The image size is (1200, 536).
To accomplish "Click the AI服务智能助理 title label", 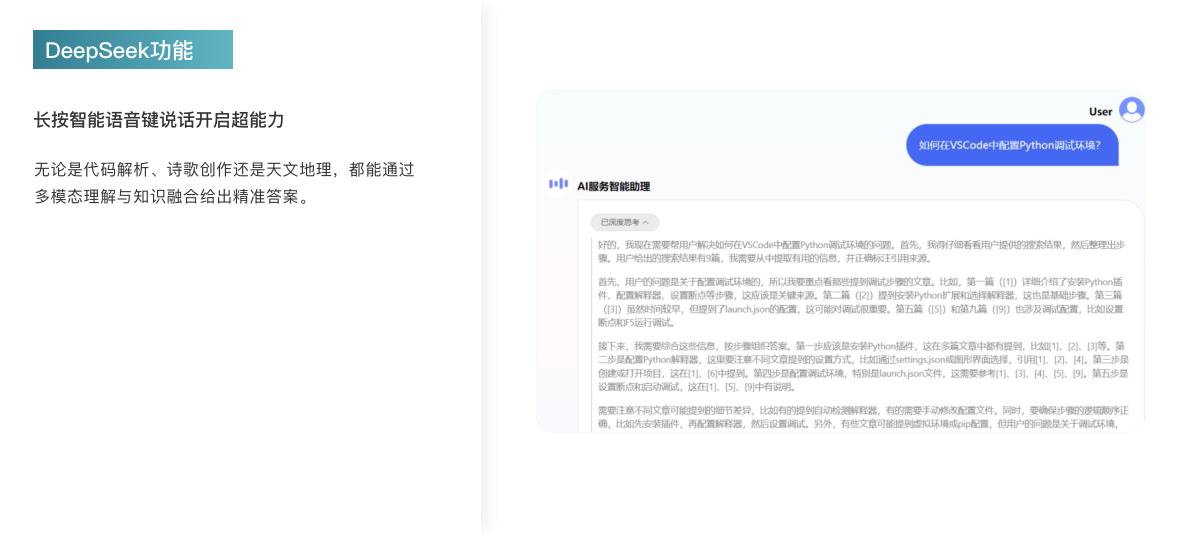I will point(614,185).
